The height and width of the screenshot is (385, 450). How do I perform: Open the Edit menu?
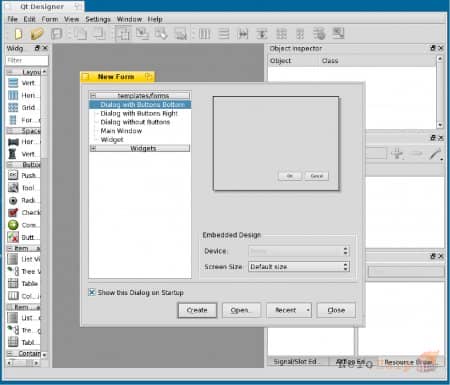click(x=29, y=19)
